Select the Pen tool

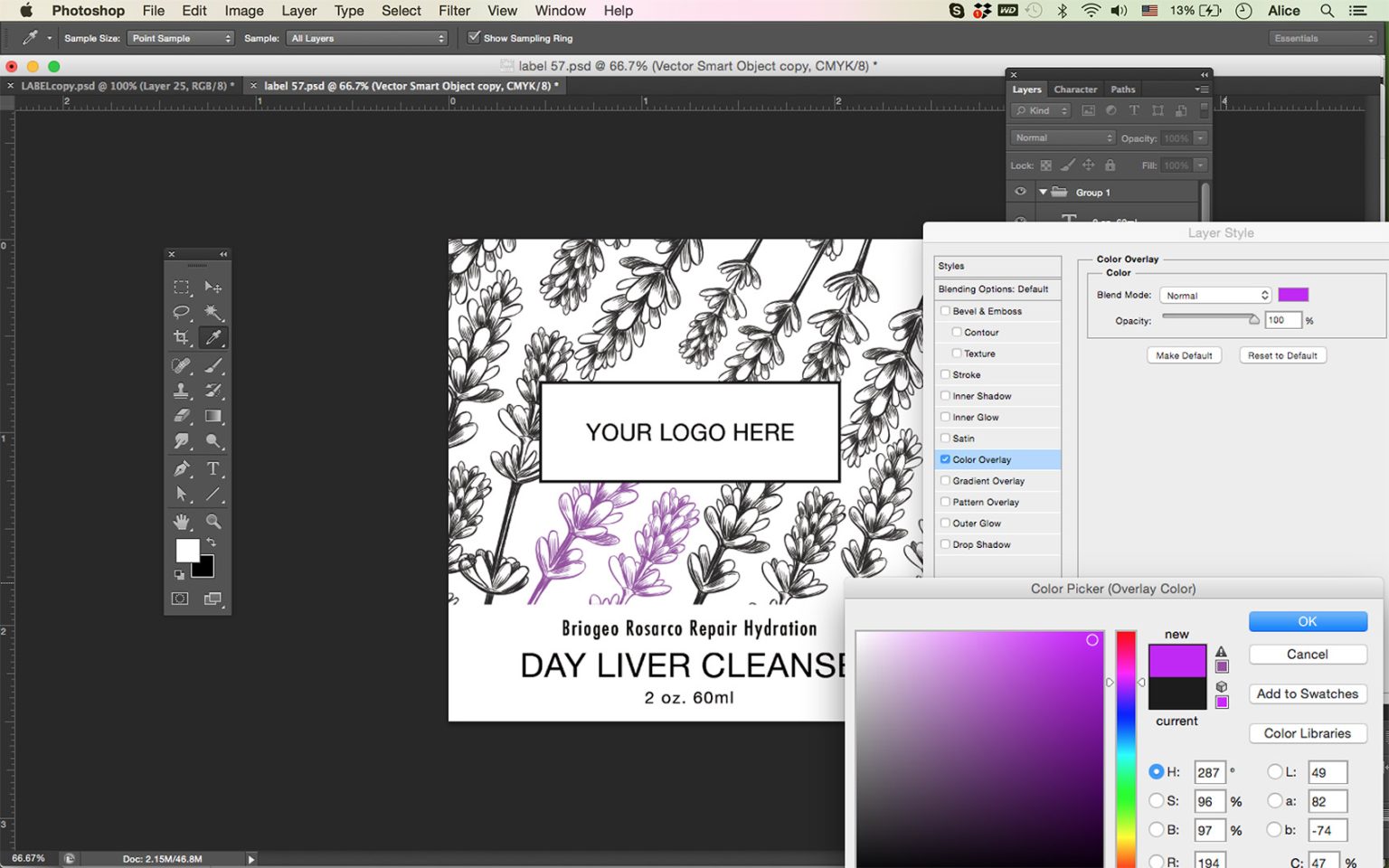(x=182, y=468)
